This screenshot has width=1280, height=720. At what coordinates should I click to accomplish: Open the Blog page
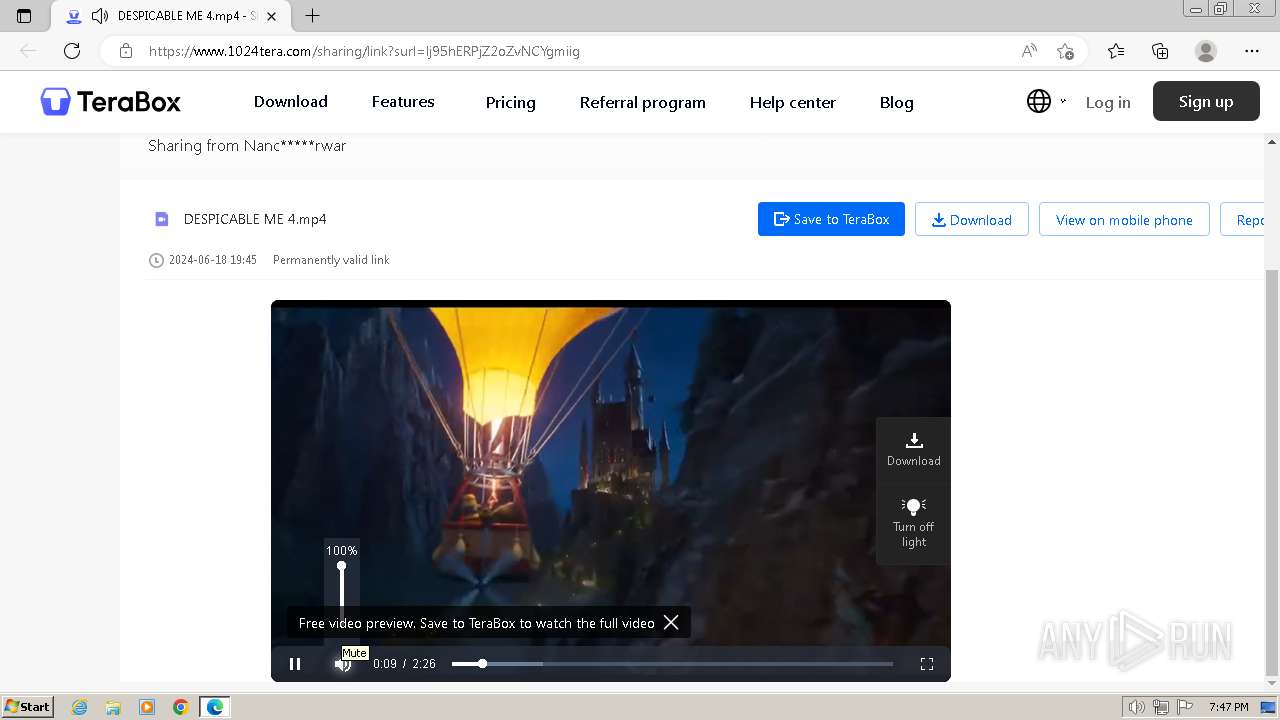pyautogui.click(x=897, y=102)
